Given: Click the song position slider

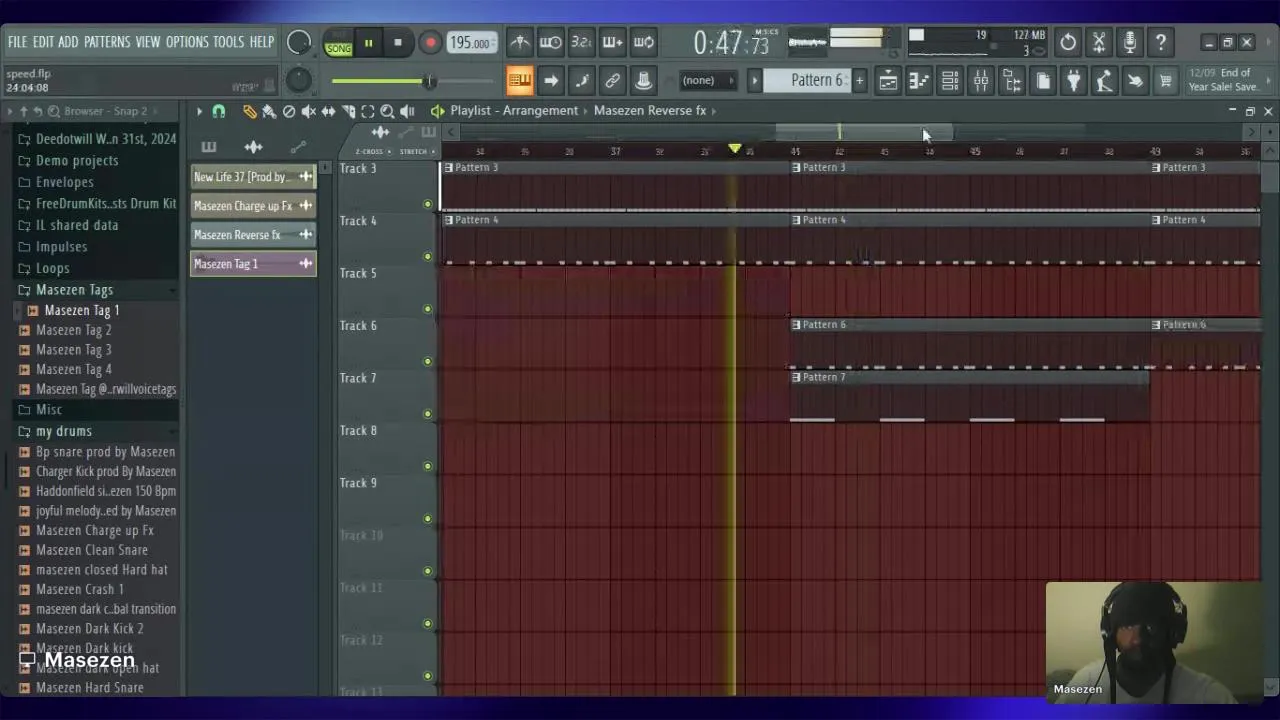Looking at the screenshot, I should (x=413, y=82).
